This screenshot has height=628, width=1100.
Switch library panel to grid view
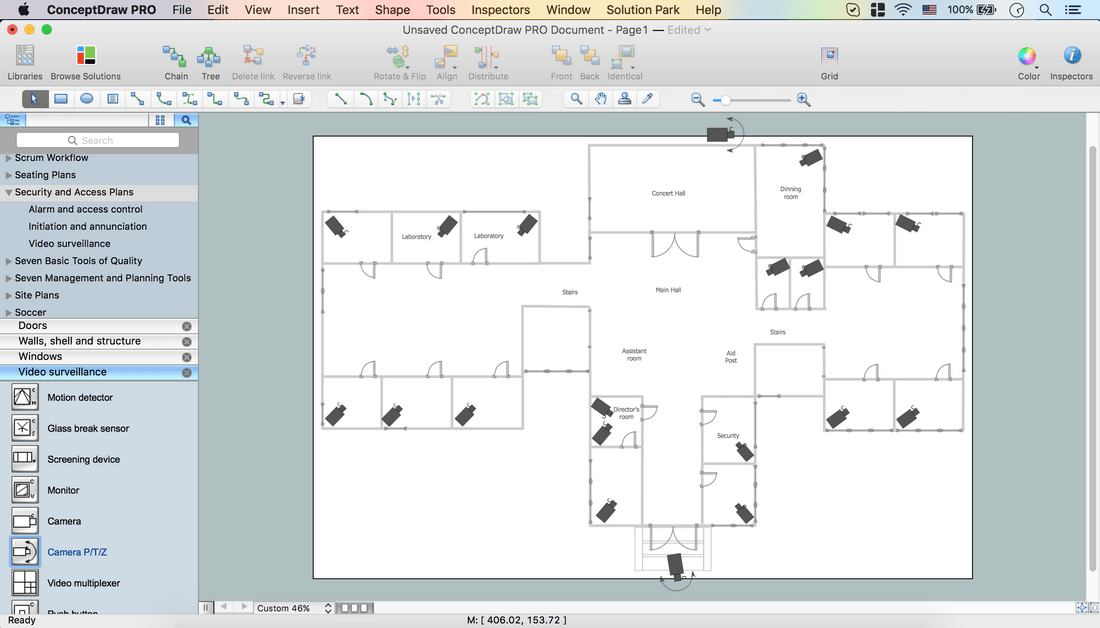160,120
